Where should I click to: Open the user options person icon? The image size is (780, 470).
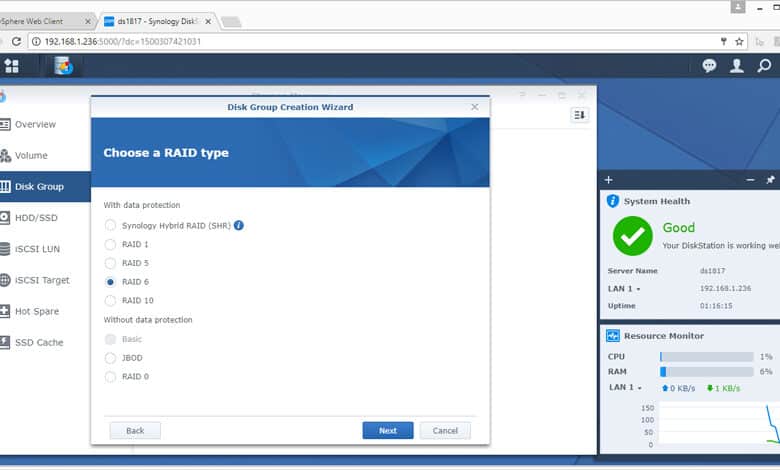(x=737, y=66)
